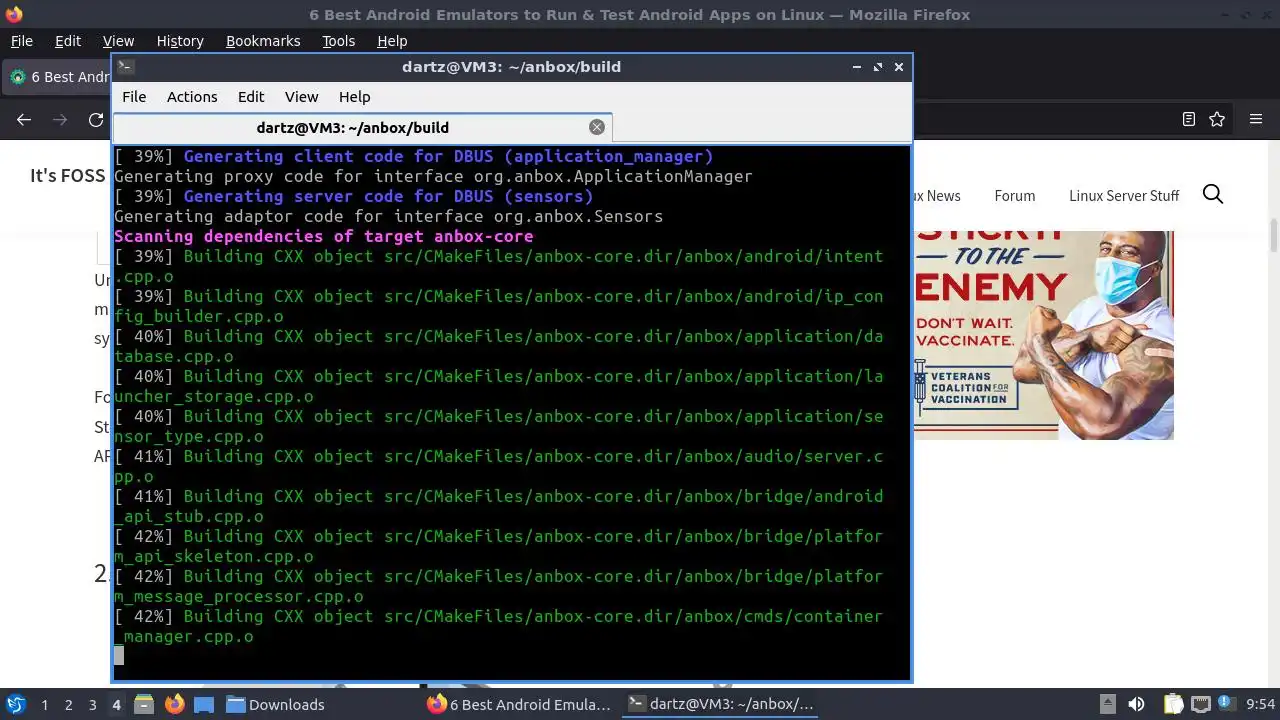The image size is (1280, 720).
Task: Open Firefox Tools menu
Action: click(338, 41)
